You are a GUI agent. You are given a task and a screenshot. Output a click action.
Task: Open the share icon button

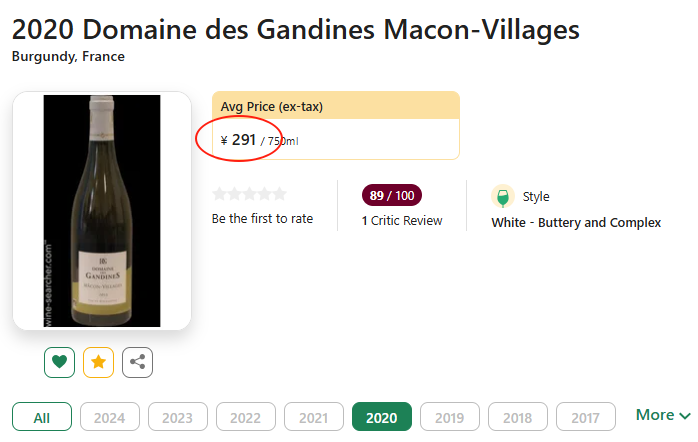tap(137, 362)
